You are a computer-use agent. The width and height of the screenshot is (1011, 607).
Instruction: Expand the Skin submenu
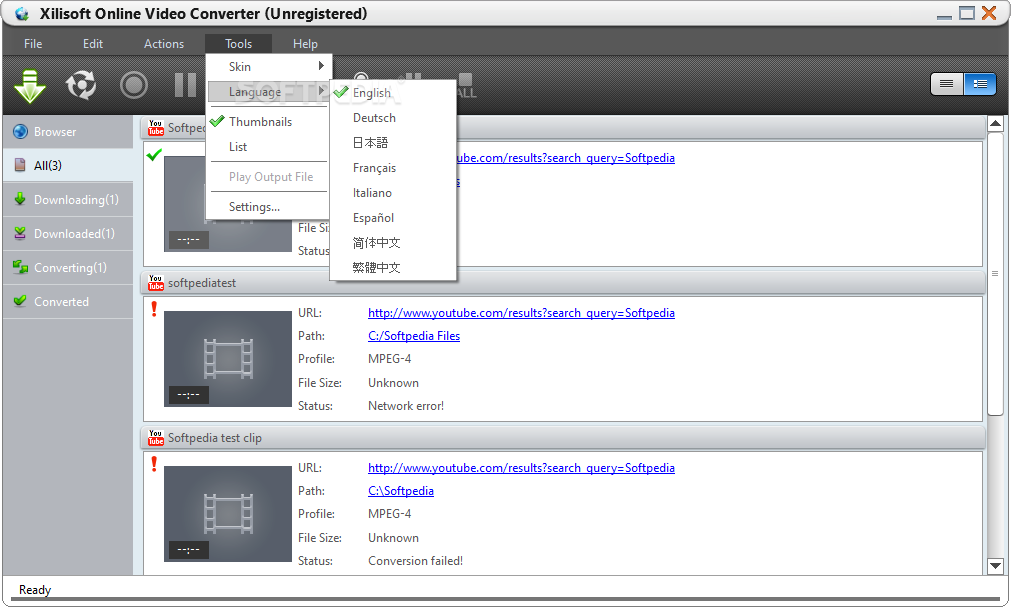(x=269, y=66)
